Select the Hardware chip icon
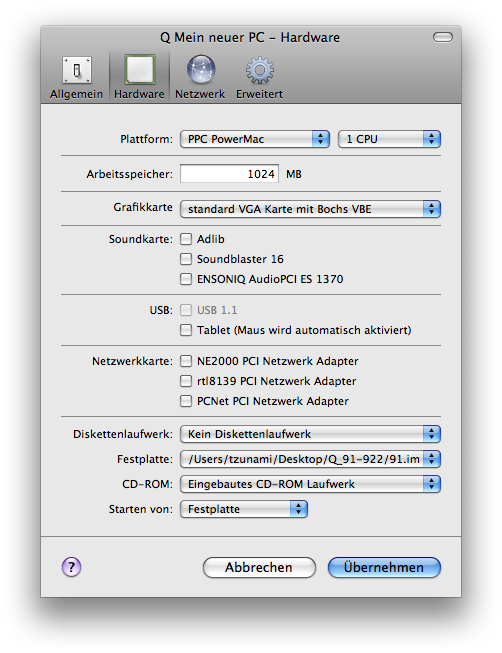502x653 pixels. [140, 69]
